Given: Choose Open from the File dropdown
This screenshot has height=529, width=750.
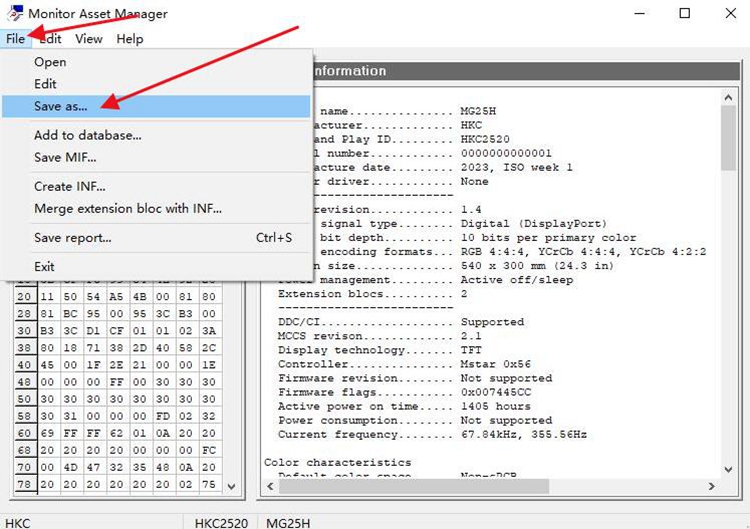Looking at the screenshot, I should click(x=50, y=62).
